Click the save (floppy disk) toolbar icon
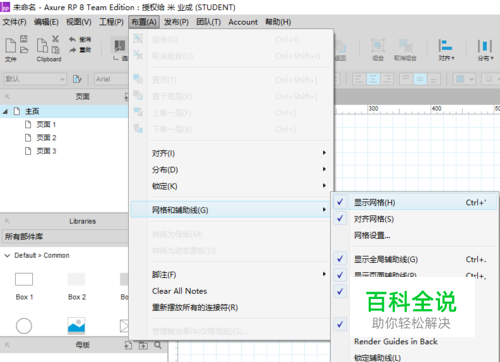Image resolution: width=500 pixels, height=362 pixels. coord(24,39)
